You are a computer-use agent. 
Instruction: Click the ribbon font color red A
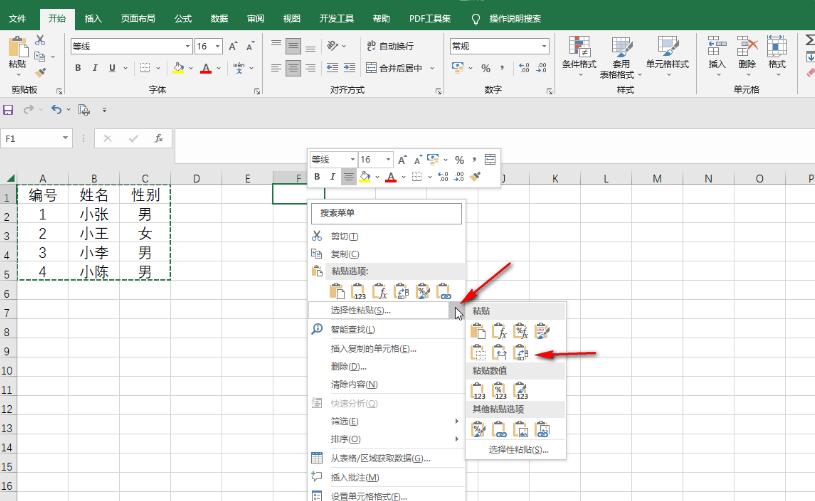click(206, 68)
